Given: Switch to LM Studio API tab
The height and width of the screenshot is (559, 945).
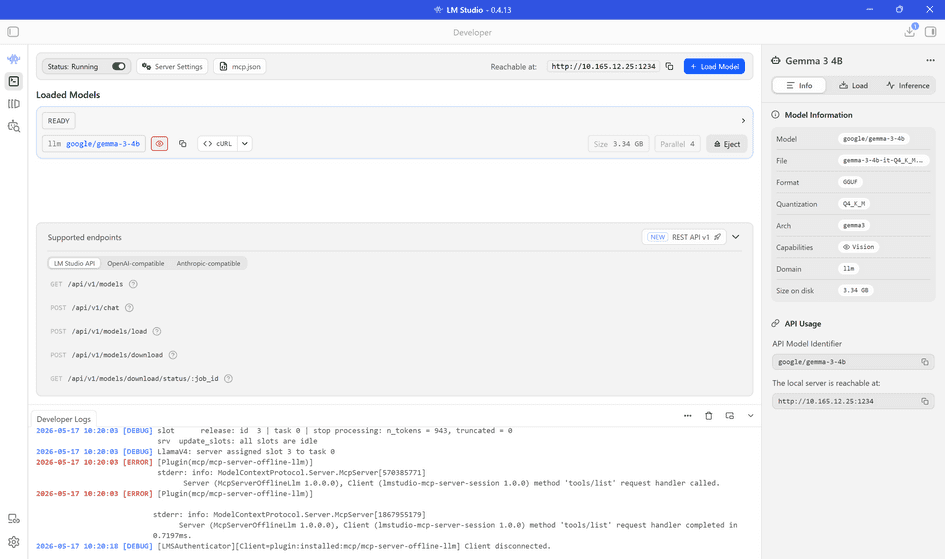Looking at the screenshot, I should pos(74,263).
